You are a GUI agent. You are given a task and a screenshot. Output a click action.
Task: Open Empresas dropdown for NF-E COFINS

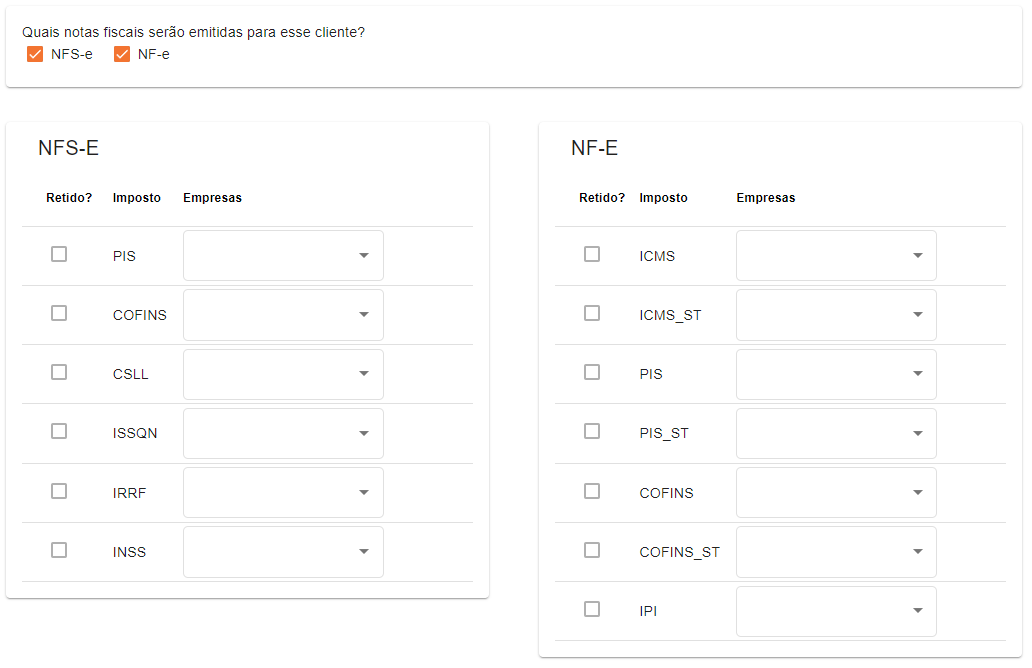[836, 492]
